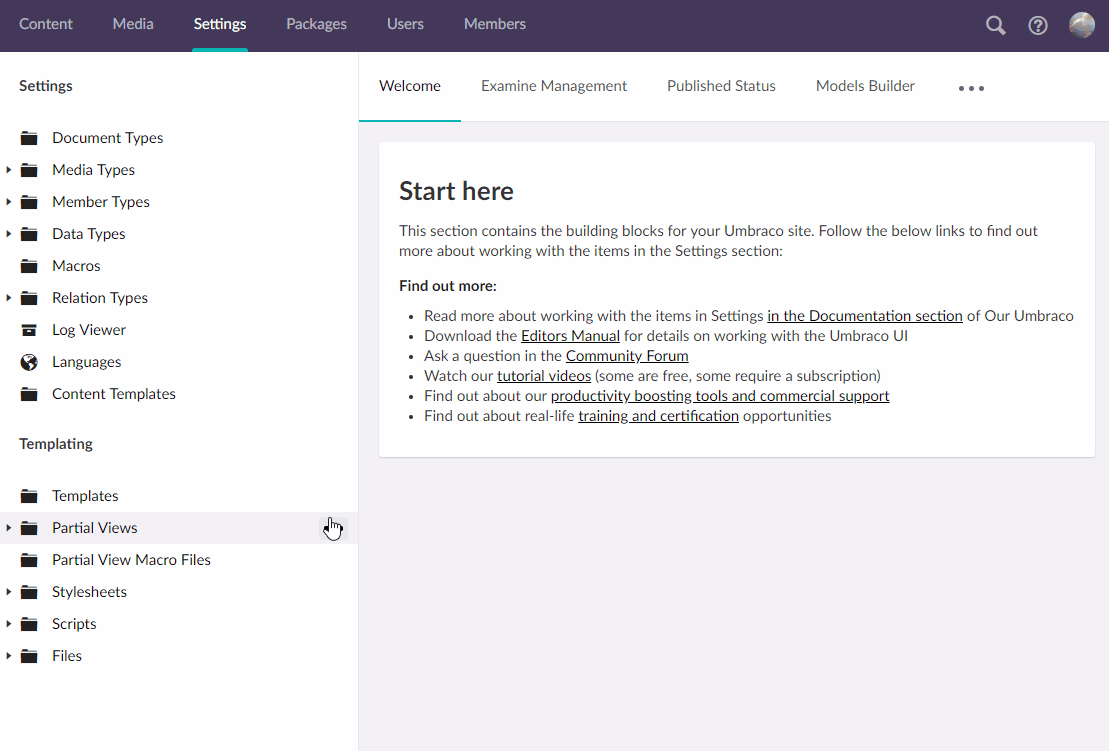Select Partial View Macro Files label
The image size is (1109, 751).
(132, 560)
